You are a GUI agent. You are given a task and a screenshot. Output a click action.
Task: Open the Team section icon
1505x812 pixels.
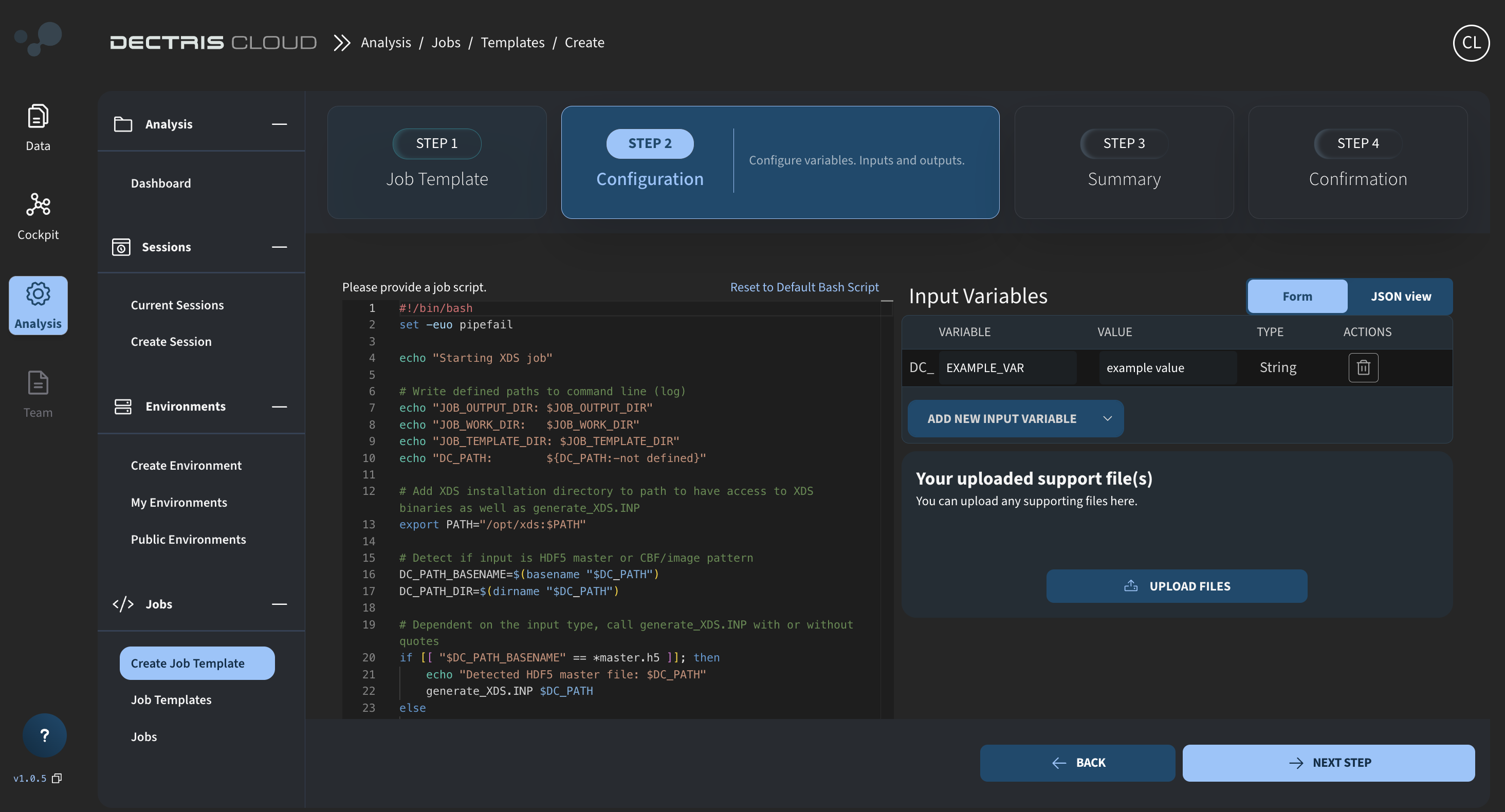38,383
